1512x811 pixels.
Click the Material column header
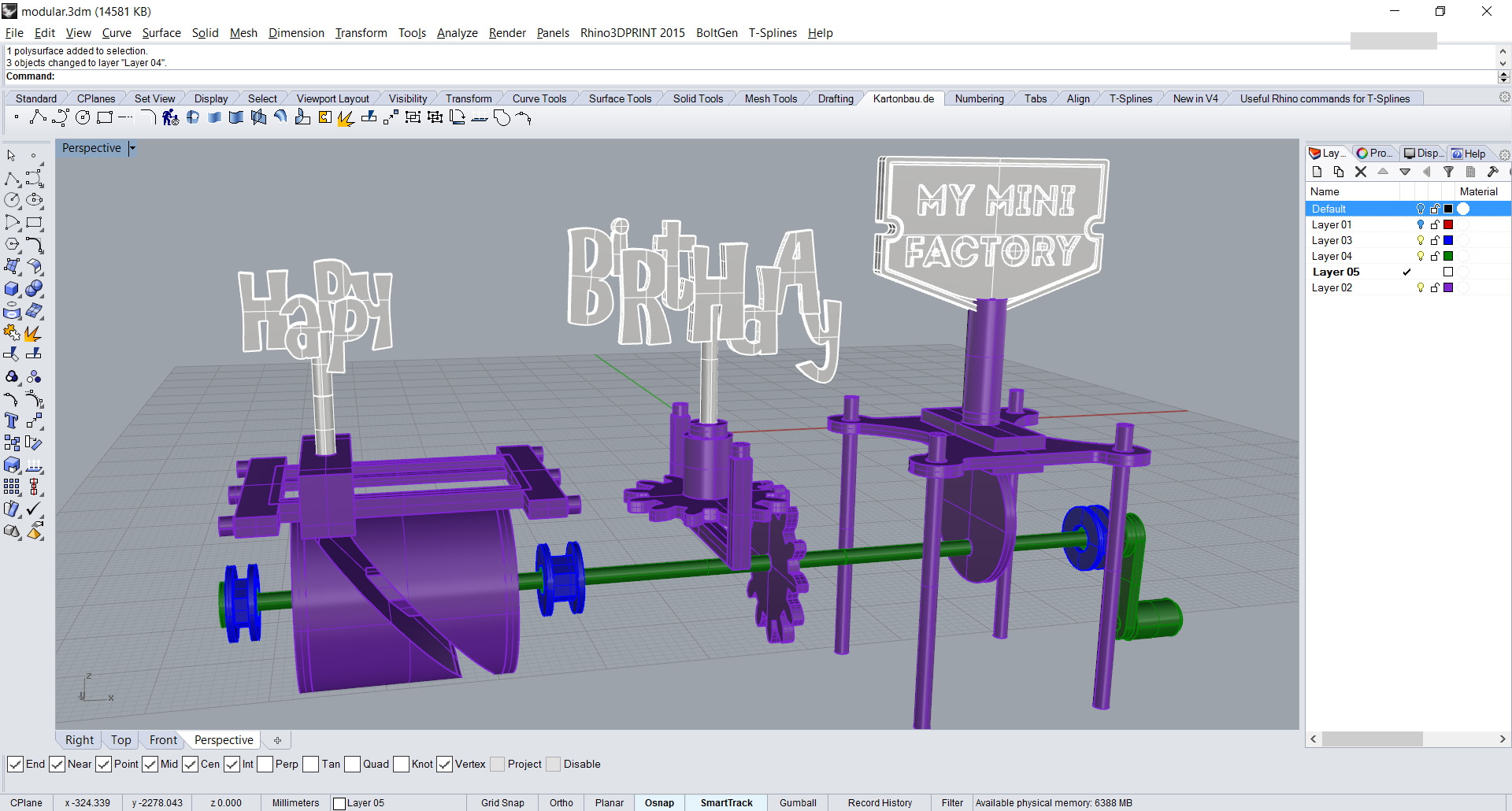tap(1479, 192)
